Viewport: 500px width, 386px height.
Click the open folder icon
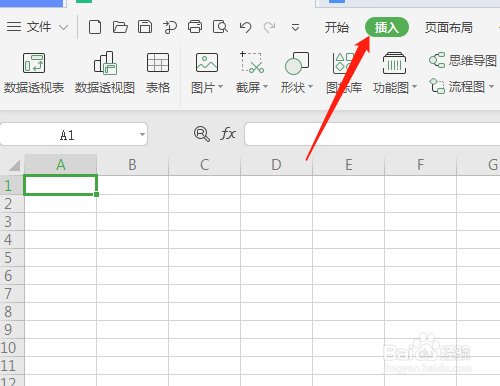click(x=120, y=27)
